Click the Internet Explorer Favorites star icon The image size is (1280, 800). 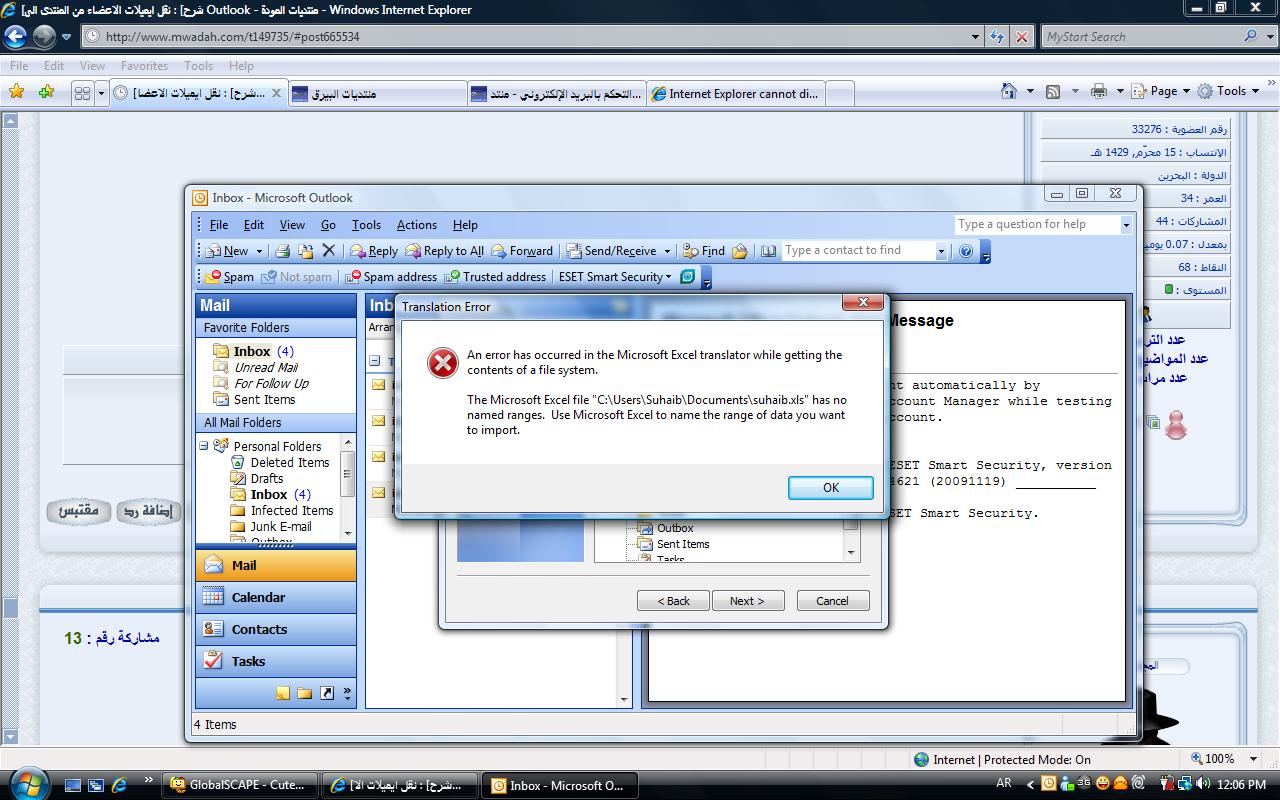16,92
